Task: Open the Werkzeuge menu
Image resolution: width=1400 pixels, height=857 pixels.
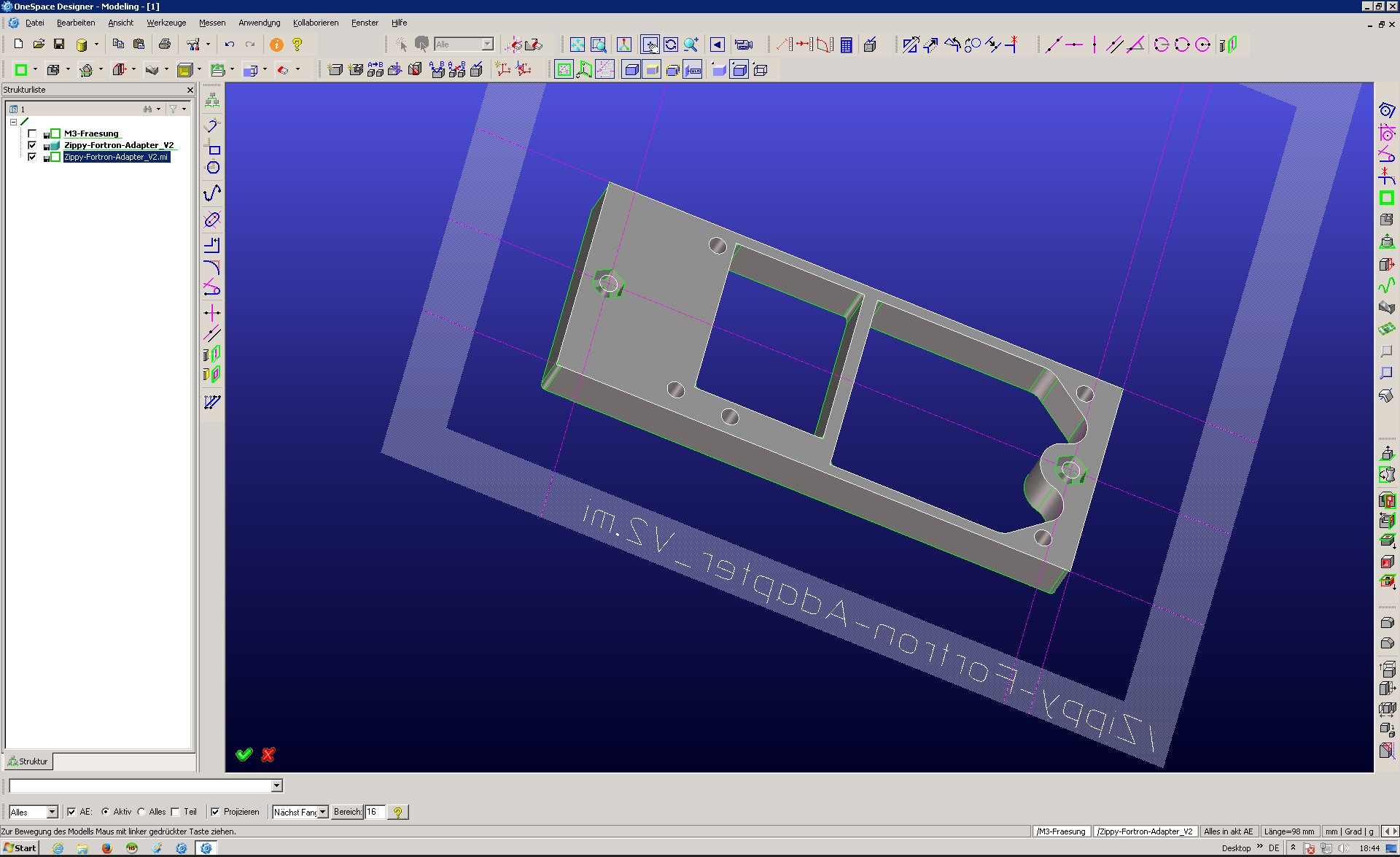Action: click(166, 23)
